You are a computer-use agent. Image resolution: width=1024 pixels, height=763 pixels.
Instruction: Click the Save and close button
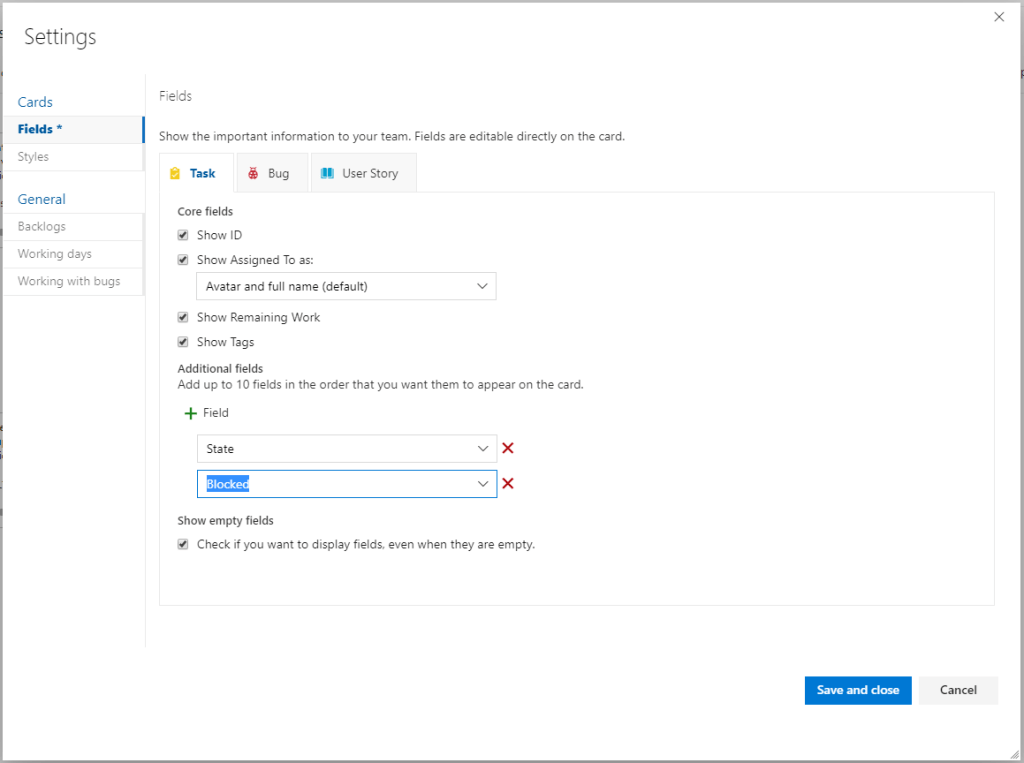[857, 690]
